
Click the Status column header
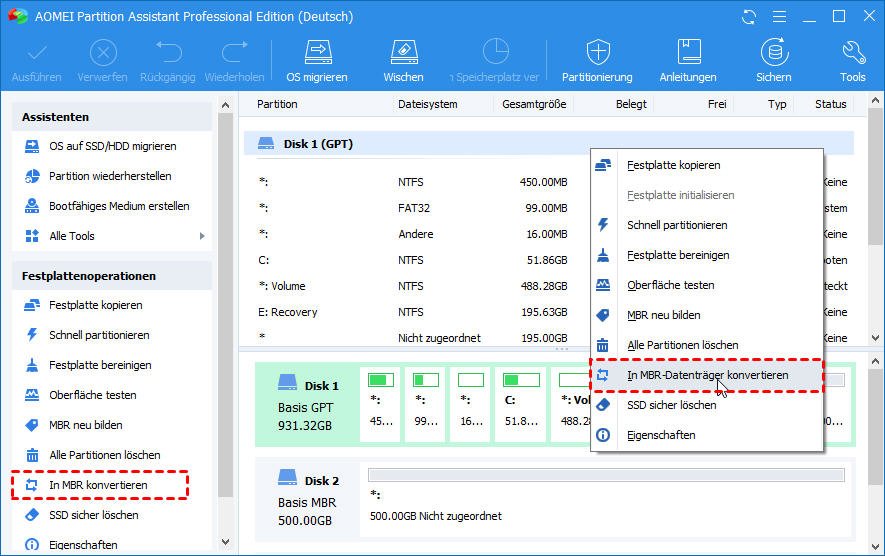830,104
